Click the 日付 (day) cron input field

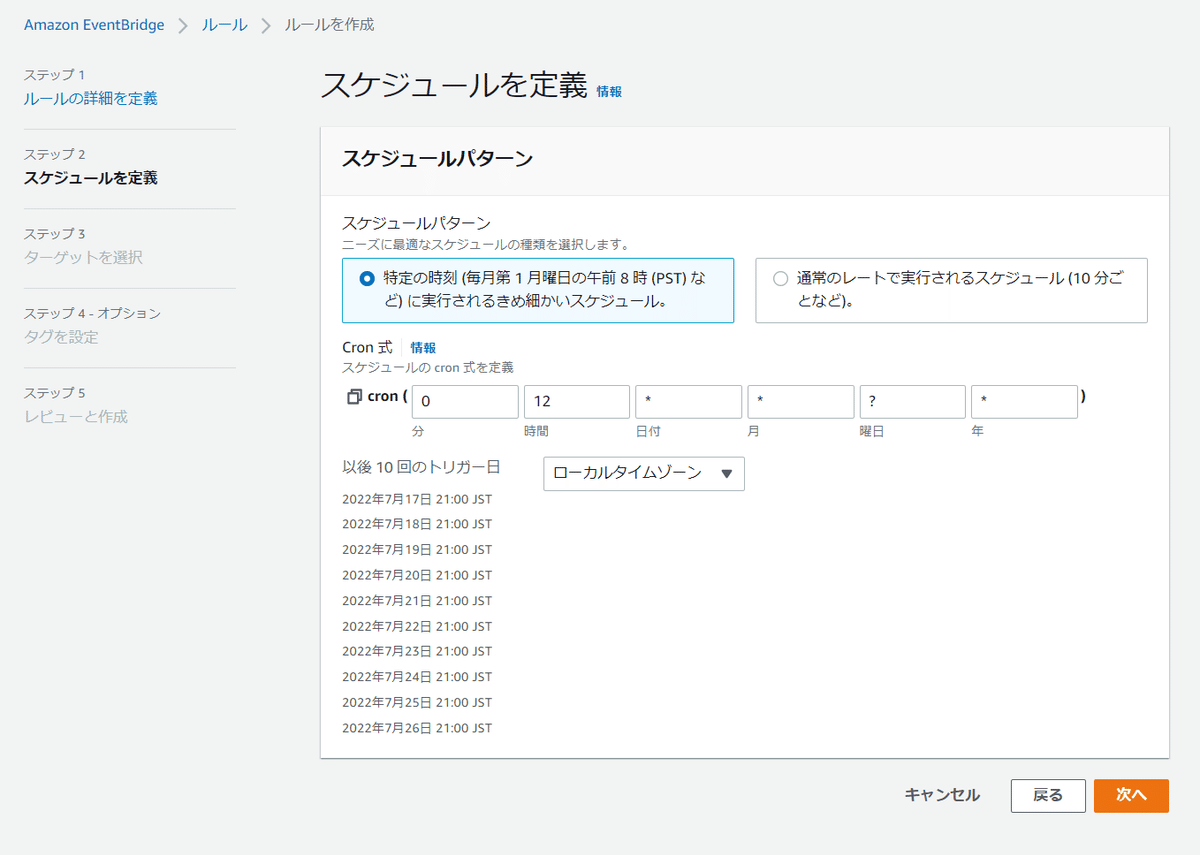click(688, 401)
